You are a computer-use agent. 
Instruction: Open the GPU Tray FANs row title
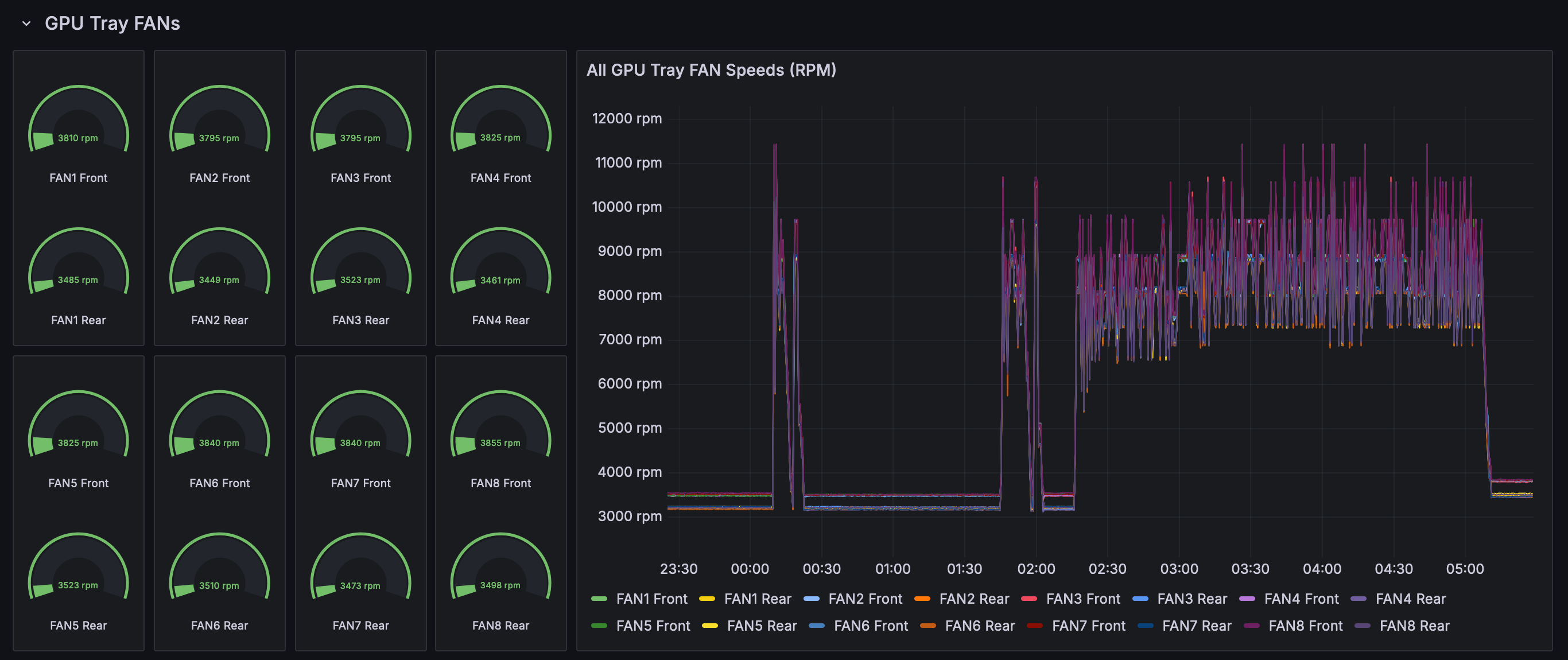112,23
